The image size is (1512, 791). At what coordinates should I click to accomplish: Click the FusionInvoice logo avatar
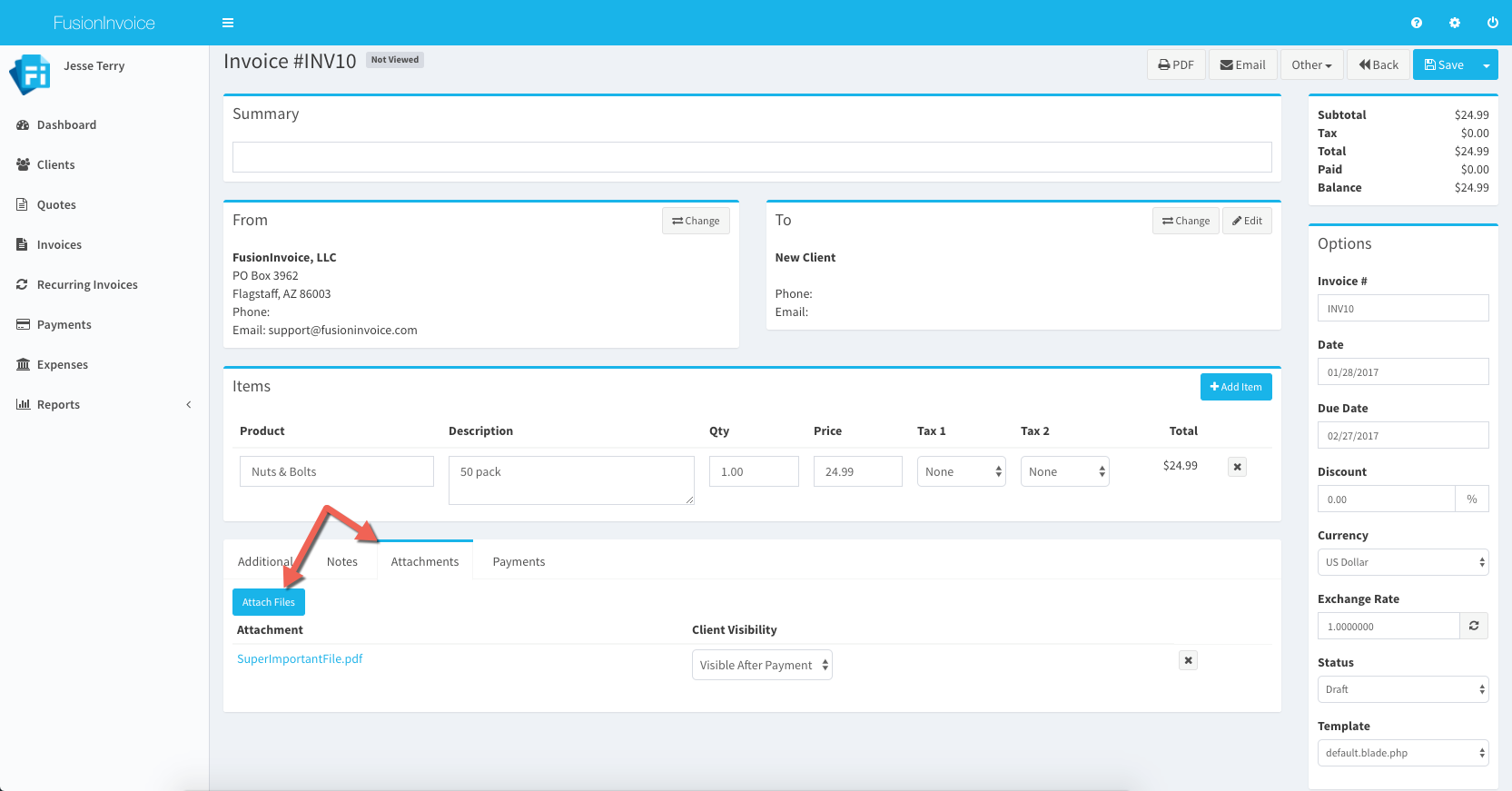pos(30,74)
